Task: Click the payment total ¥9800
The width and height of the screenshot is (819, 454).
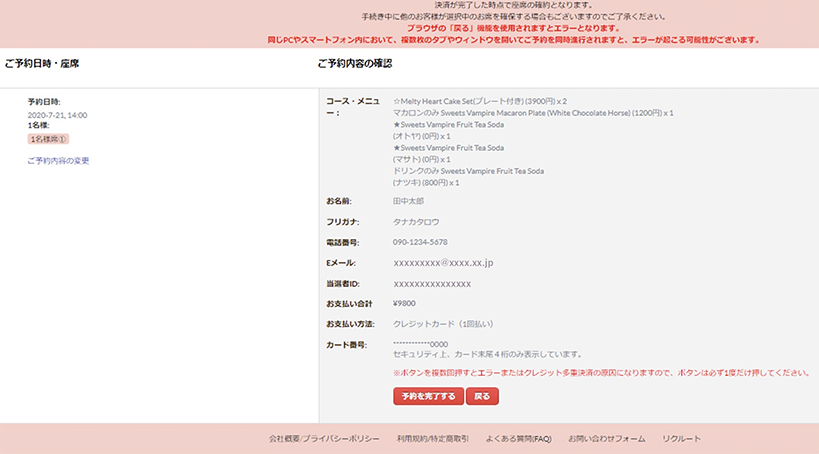Action: [x=405, y=303]
